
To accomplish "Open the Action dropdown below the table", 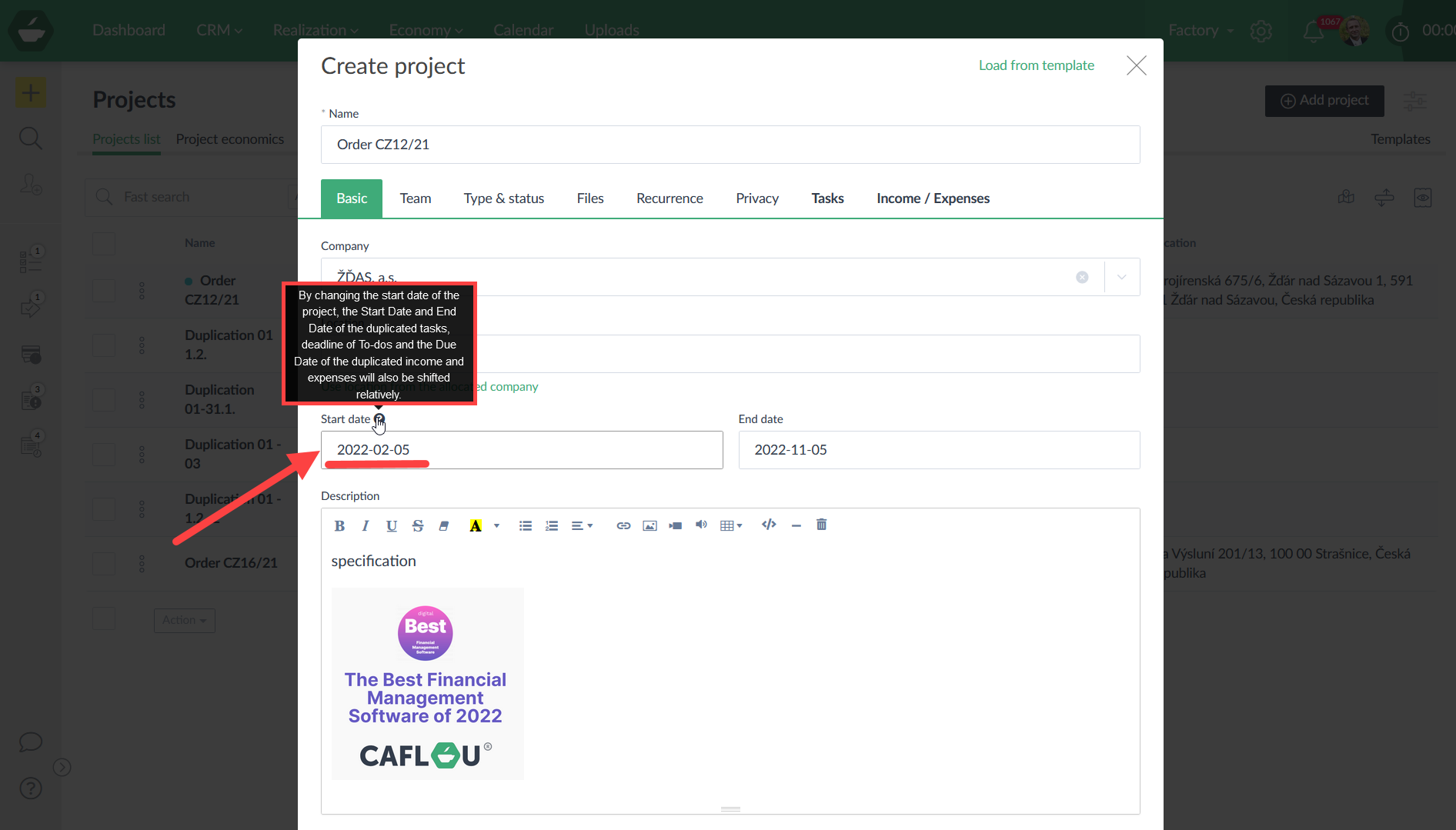I will [x=185, y=620].
